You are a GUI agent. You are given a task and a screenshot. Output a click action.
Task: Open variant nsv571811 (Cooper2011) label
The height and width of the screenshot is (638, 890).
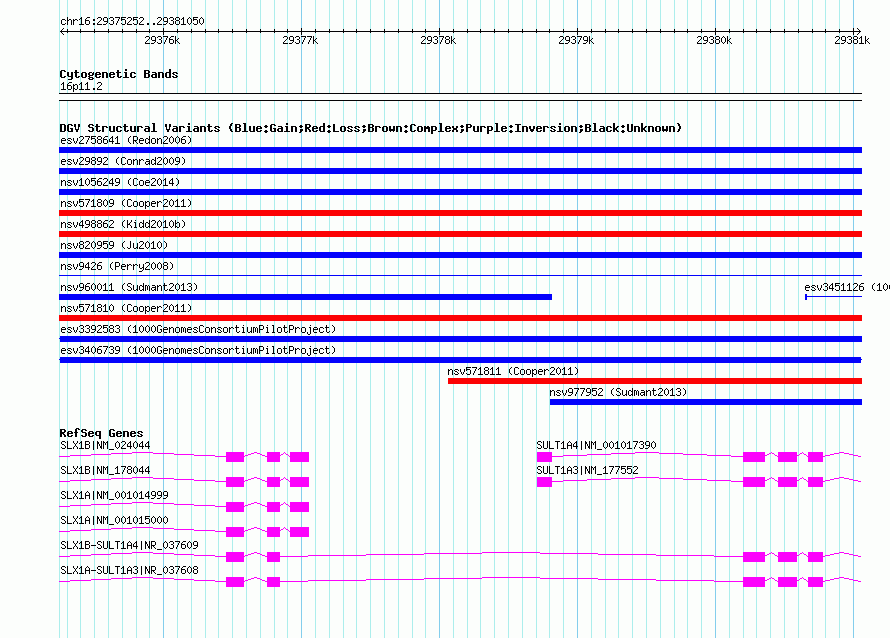[x=513, y=371]
